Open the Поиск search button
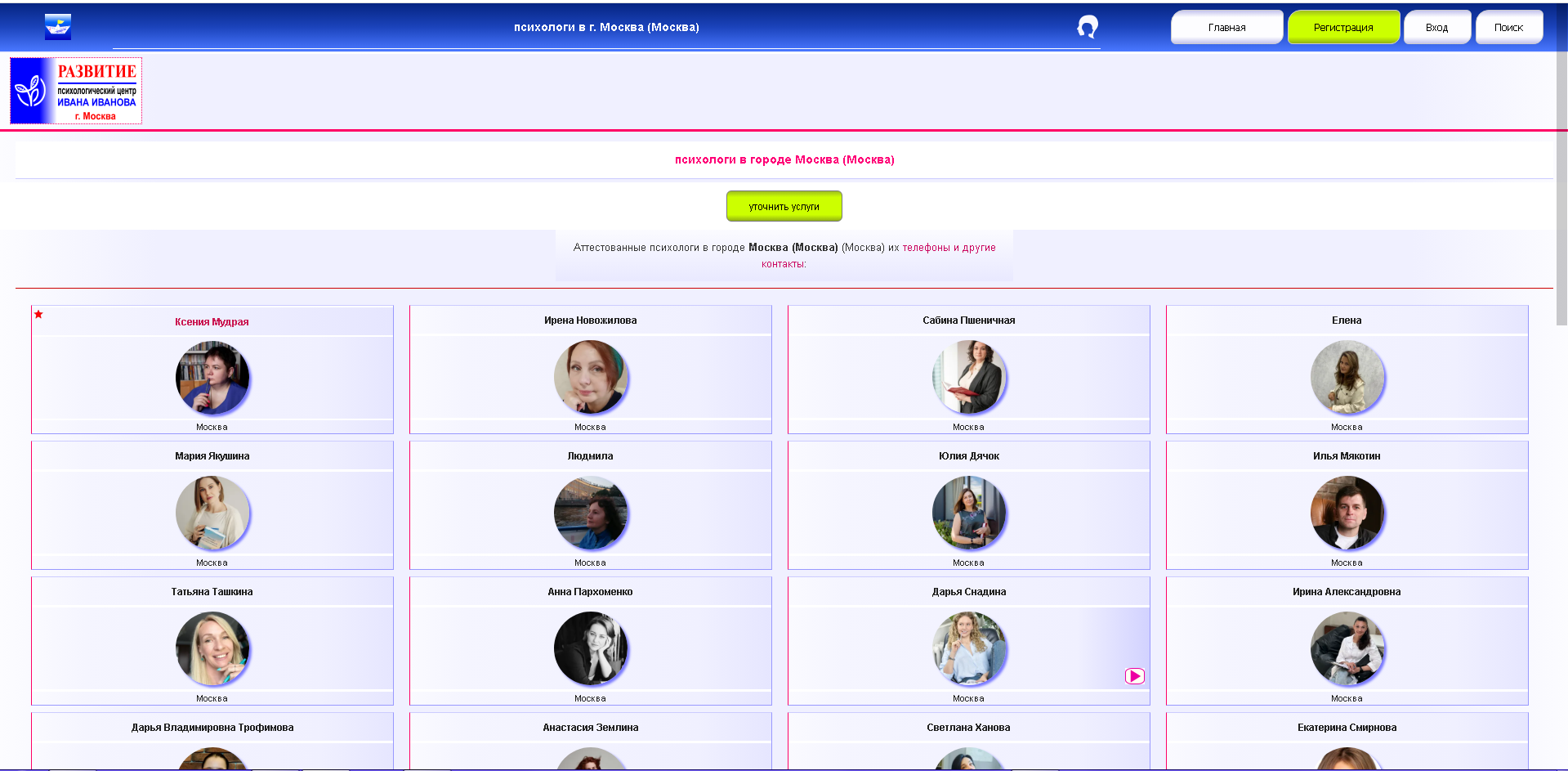Viewport: 1568px width, 771px height. click(1509, 27)
